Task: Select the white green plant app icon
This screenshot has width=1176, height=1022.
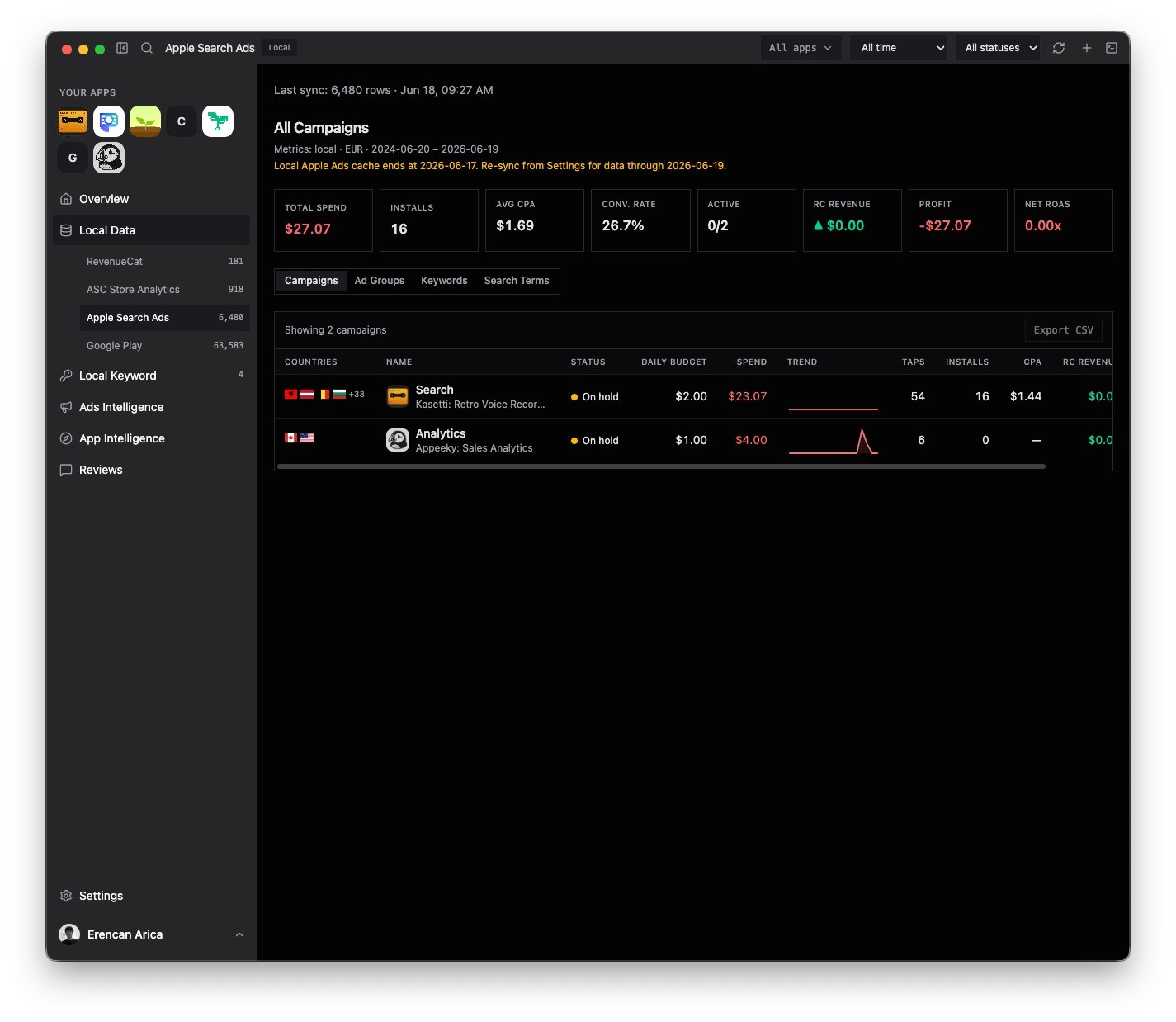Action: (218, 121)
